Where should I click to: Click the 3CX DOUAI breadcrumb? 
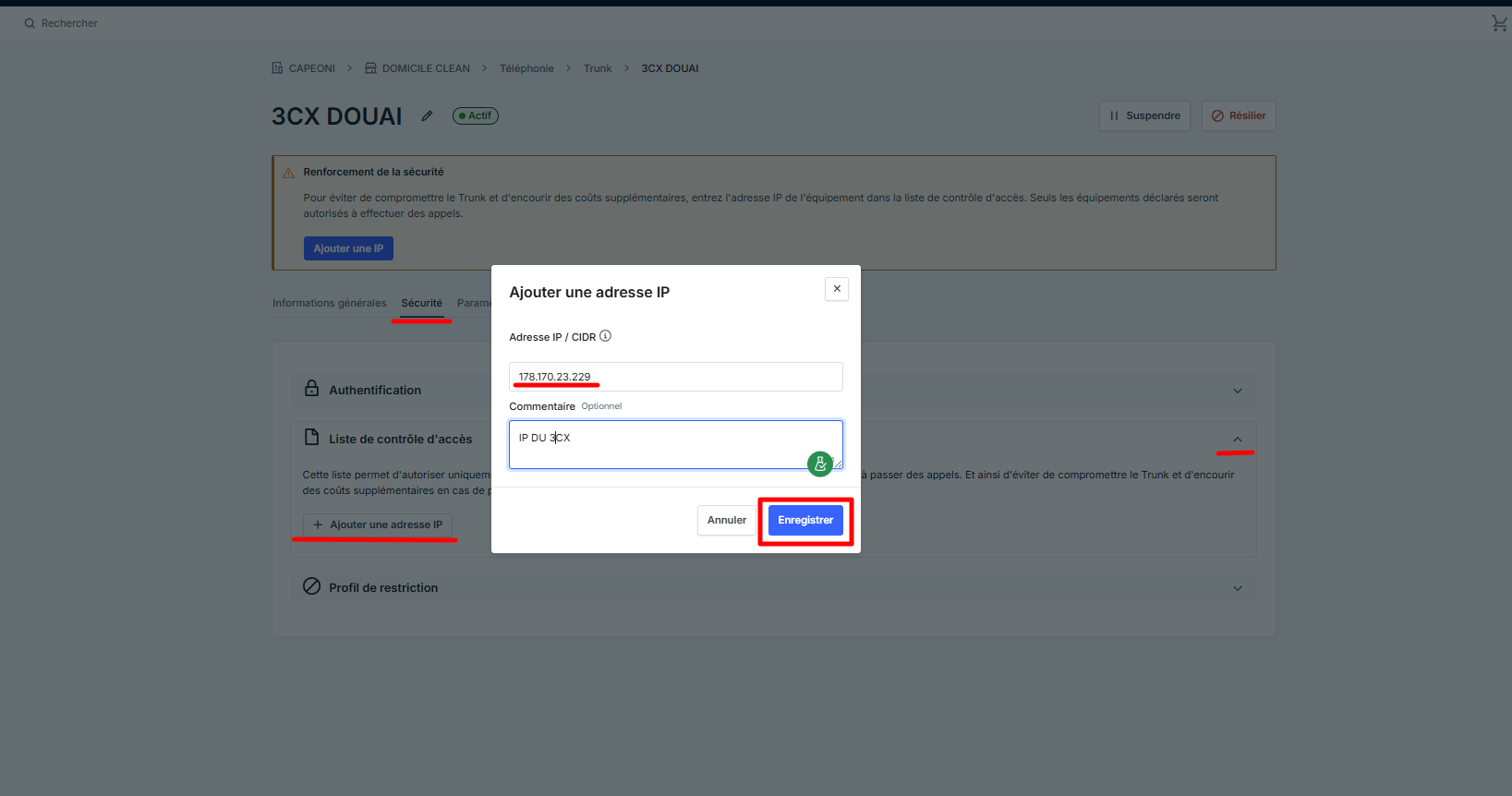point(670,68)
